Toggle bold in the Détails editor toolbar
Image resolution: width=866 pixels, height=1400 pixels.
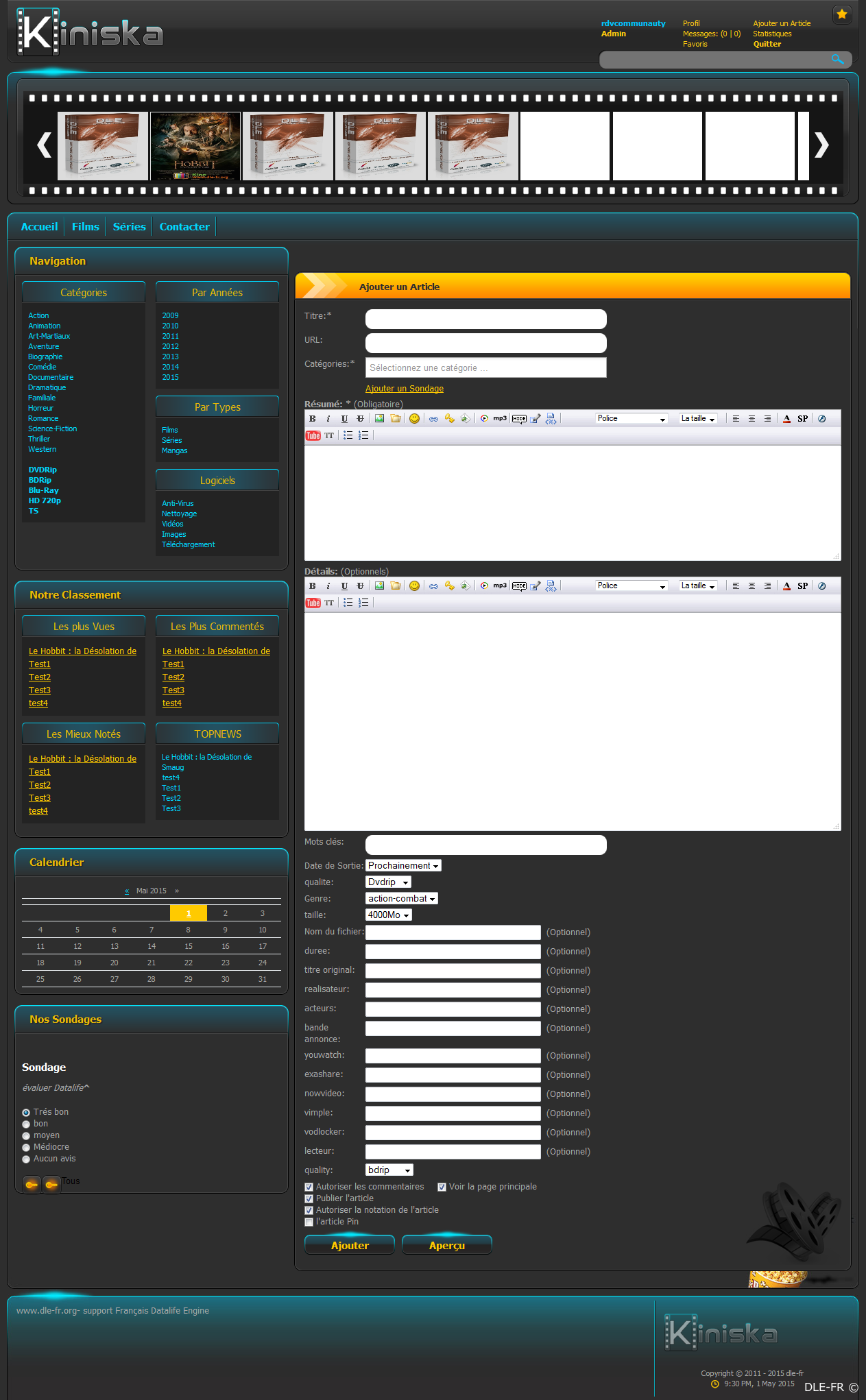(x=313, y=586)
